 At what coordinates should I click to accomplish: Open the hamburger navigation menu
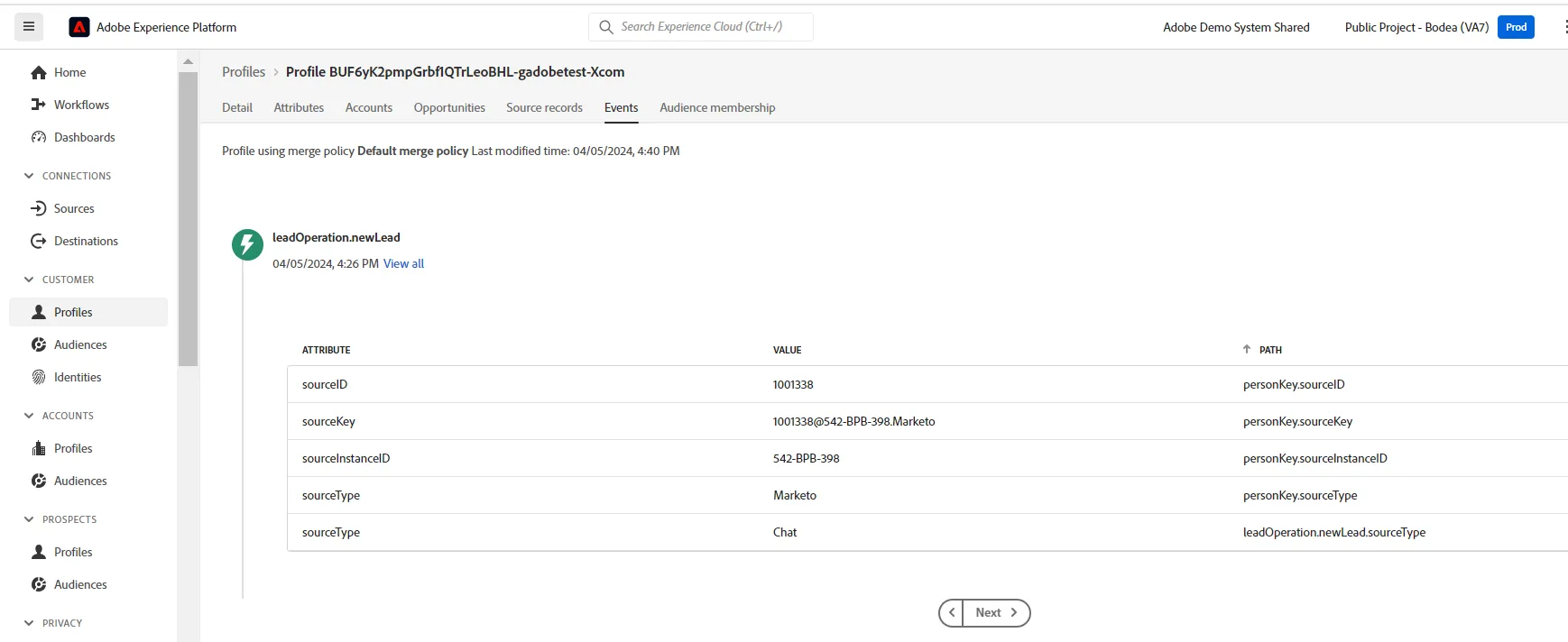pos(29,27)
